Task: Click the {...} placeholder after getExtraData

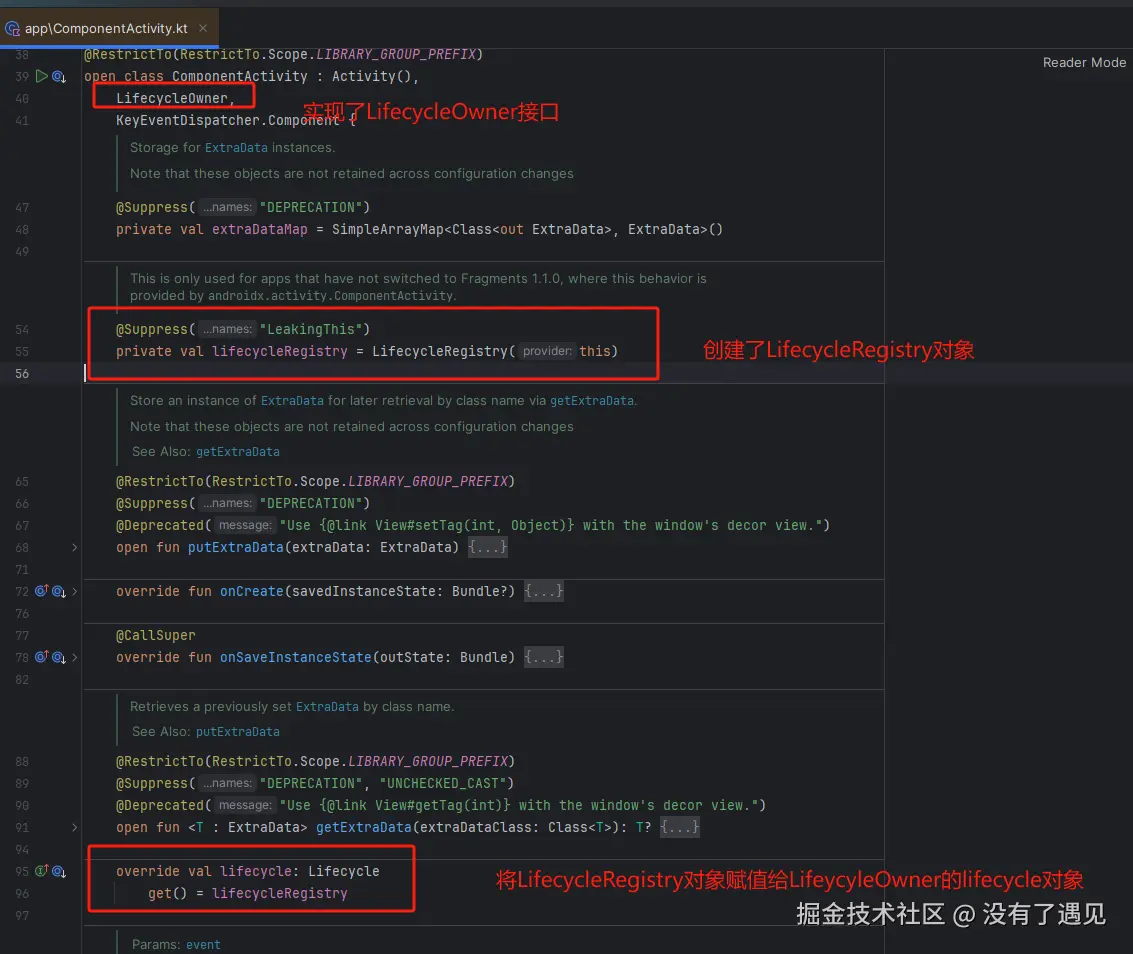Action: point(680,827)
